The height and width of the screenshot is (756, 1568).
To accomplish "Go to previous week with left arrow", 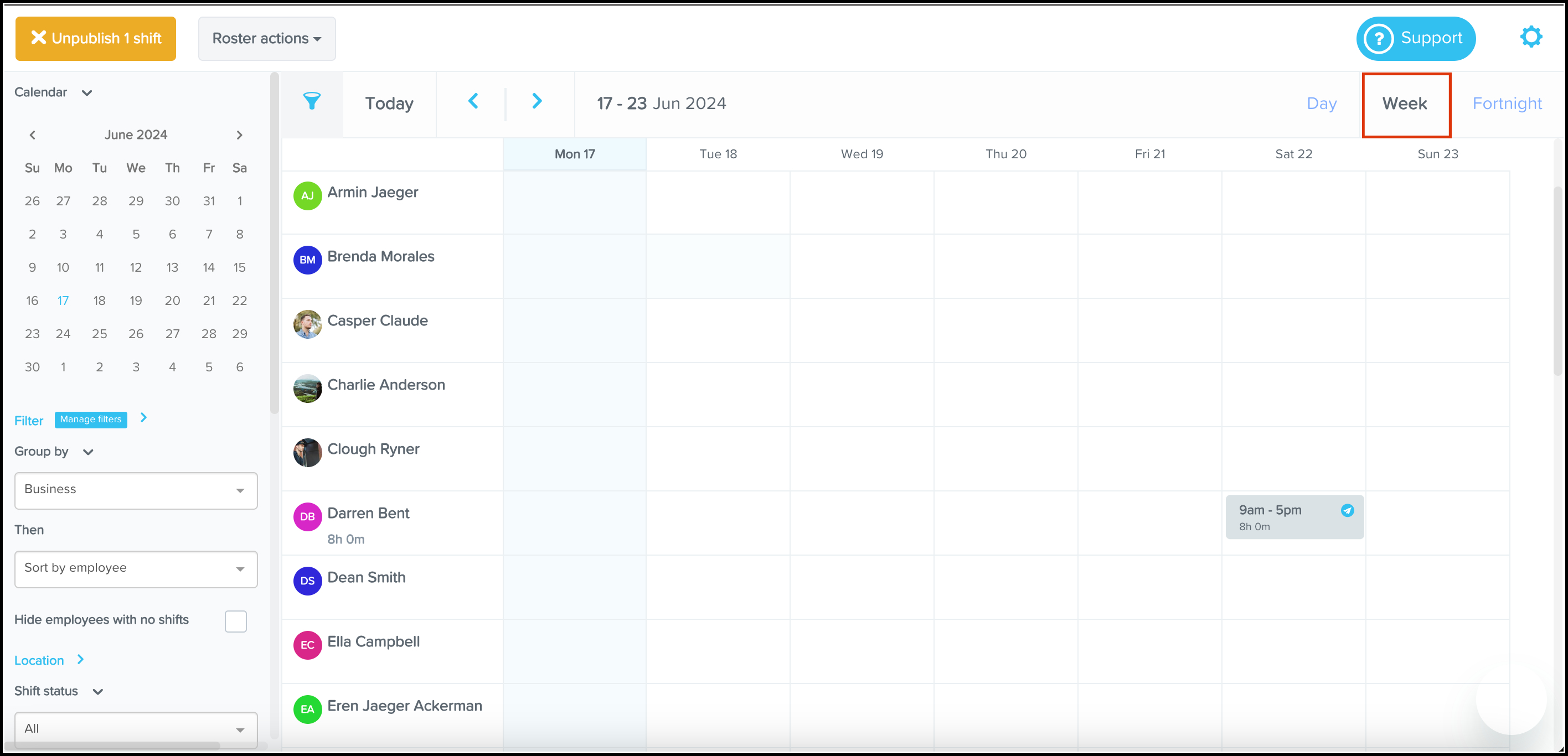I will click(x=473, y=101).
